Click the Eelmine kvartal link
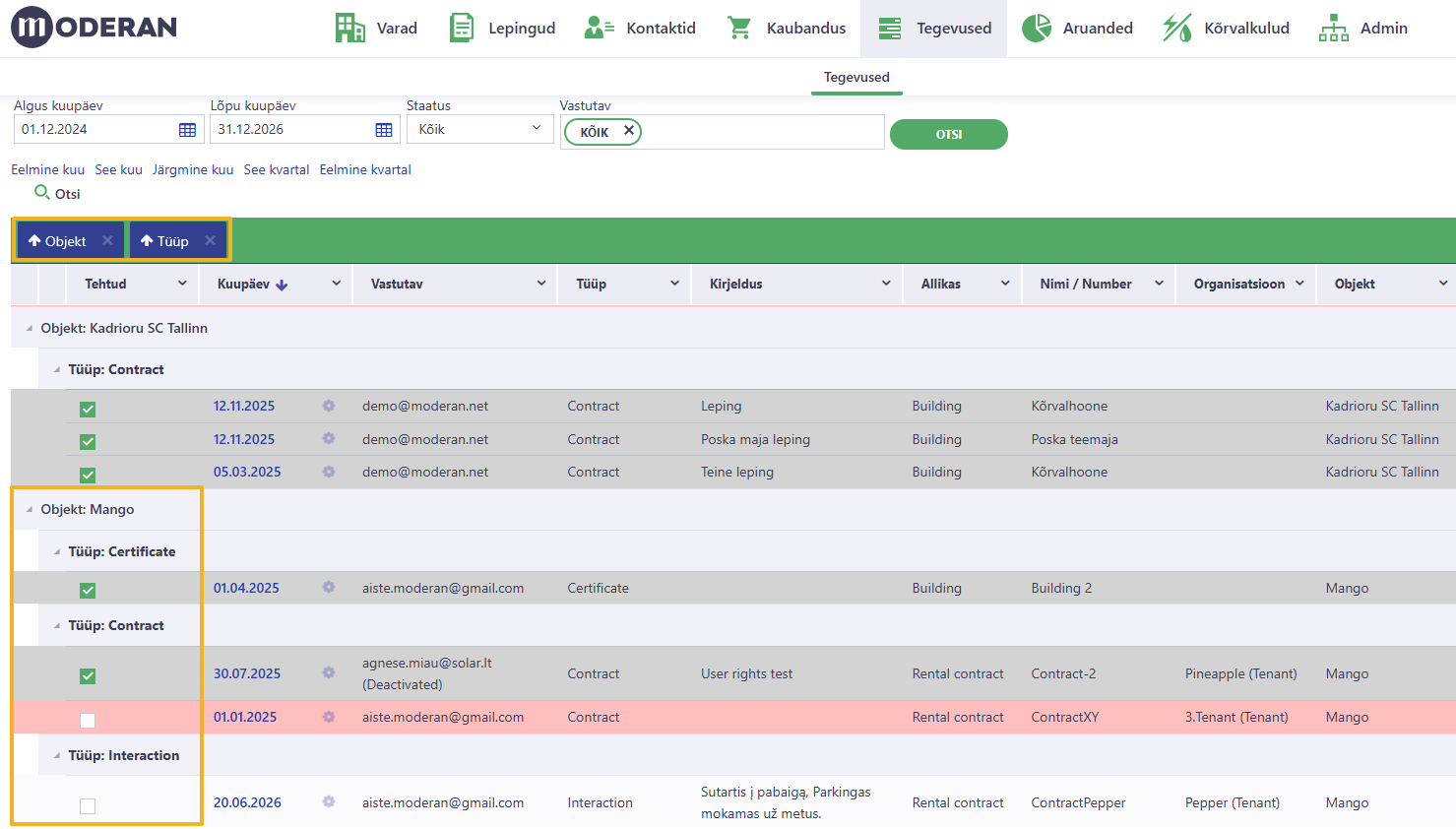This screenshot has width=1456, height=829. tap(365, 169)
